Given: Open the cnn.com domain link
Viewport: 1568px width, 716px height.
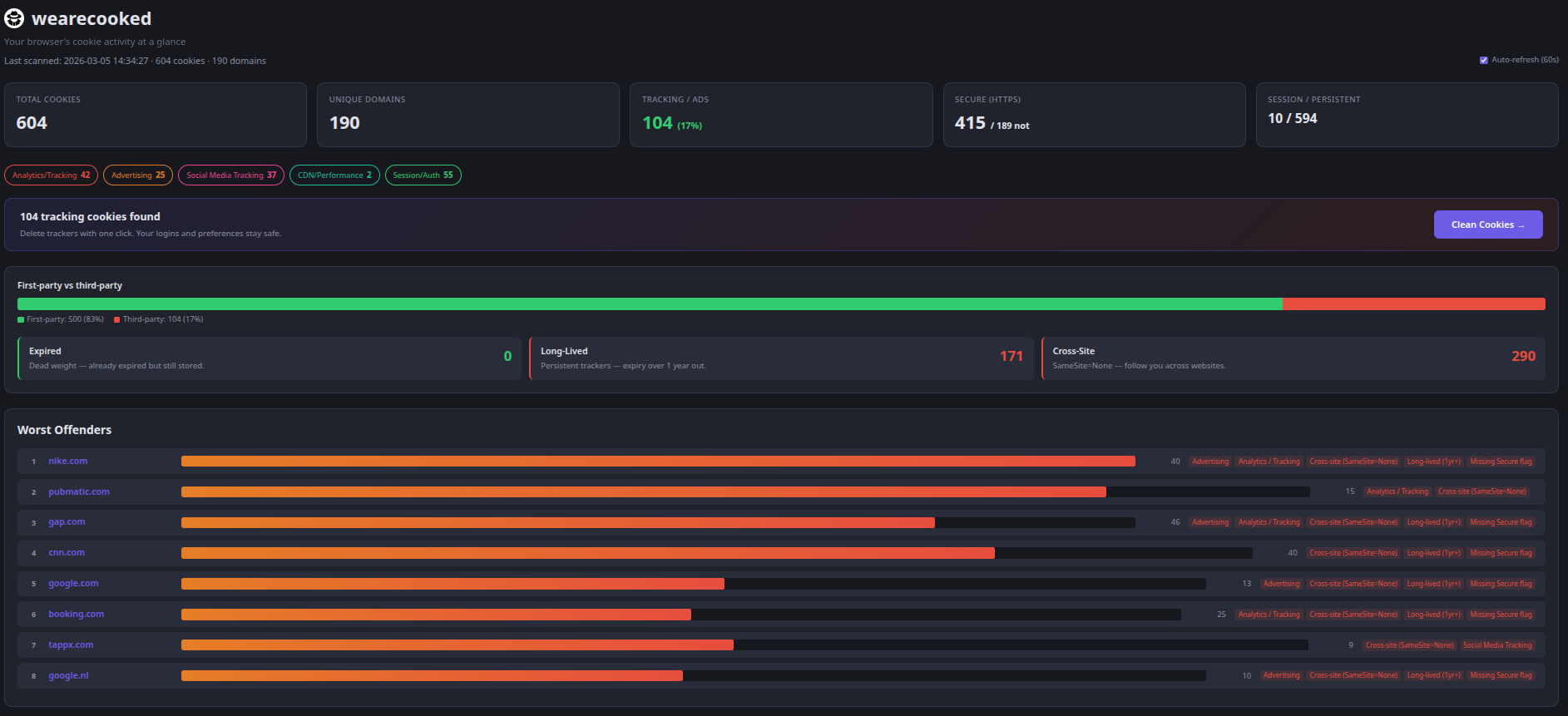Looking at the screenshot, I should [x=67, y=553].
